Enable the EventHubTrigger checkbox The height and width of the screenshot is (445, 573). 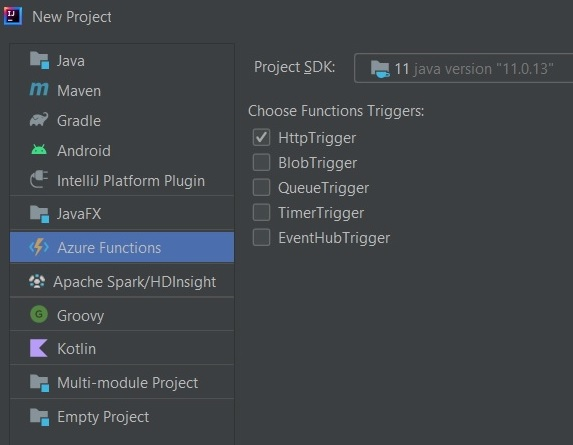[x=261, y=237]
